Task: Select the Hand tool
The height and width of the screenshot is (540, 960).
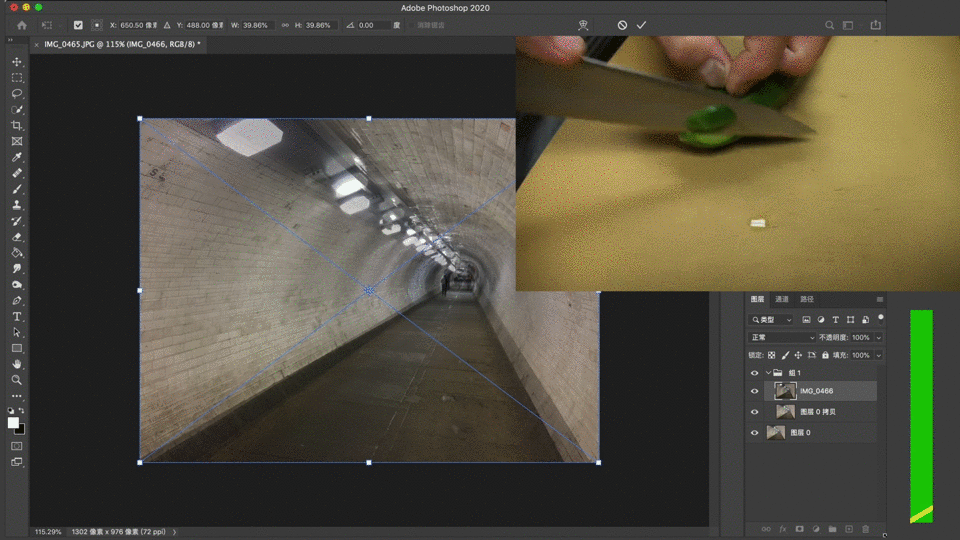Action: [17, 365]
